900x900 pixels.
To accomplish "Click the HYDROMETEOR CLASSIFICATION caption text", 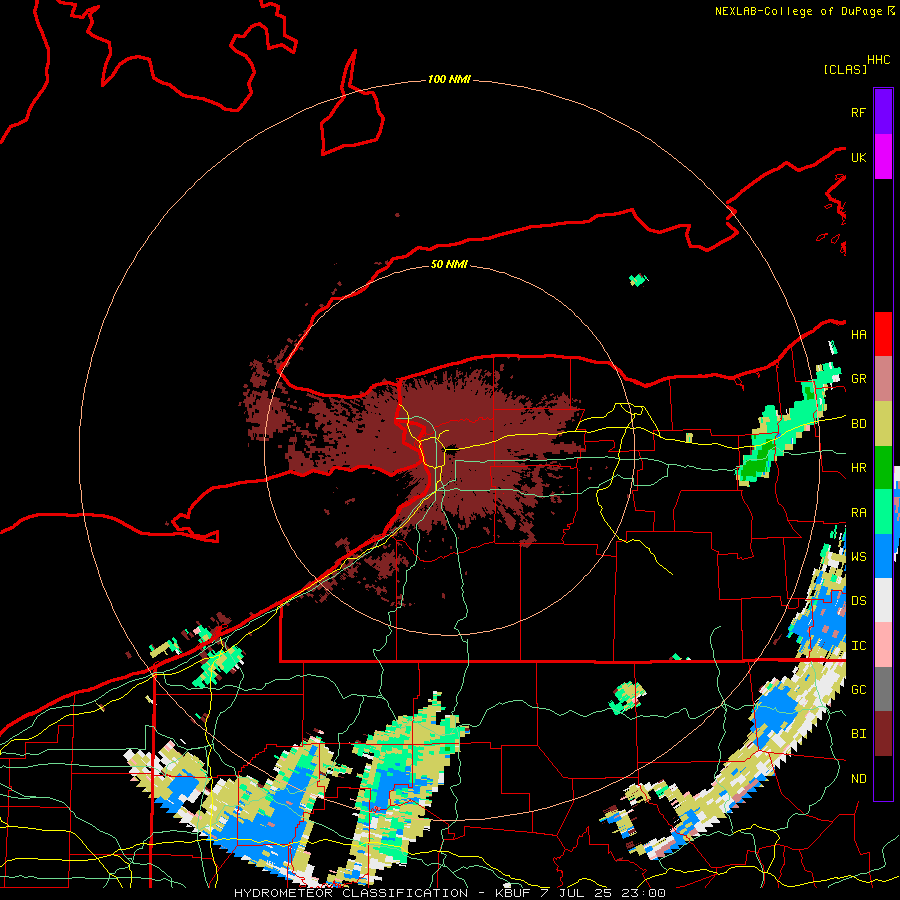I will tap(351, 893).
